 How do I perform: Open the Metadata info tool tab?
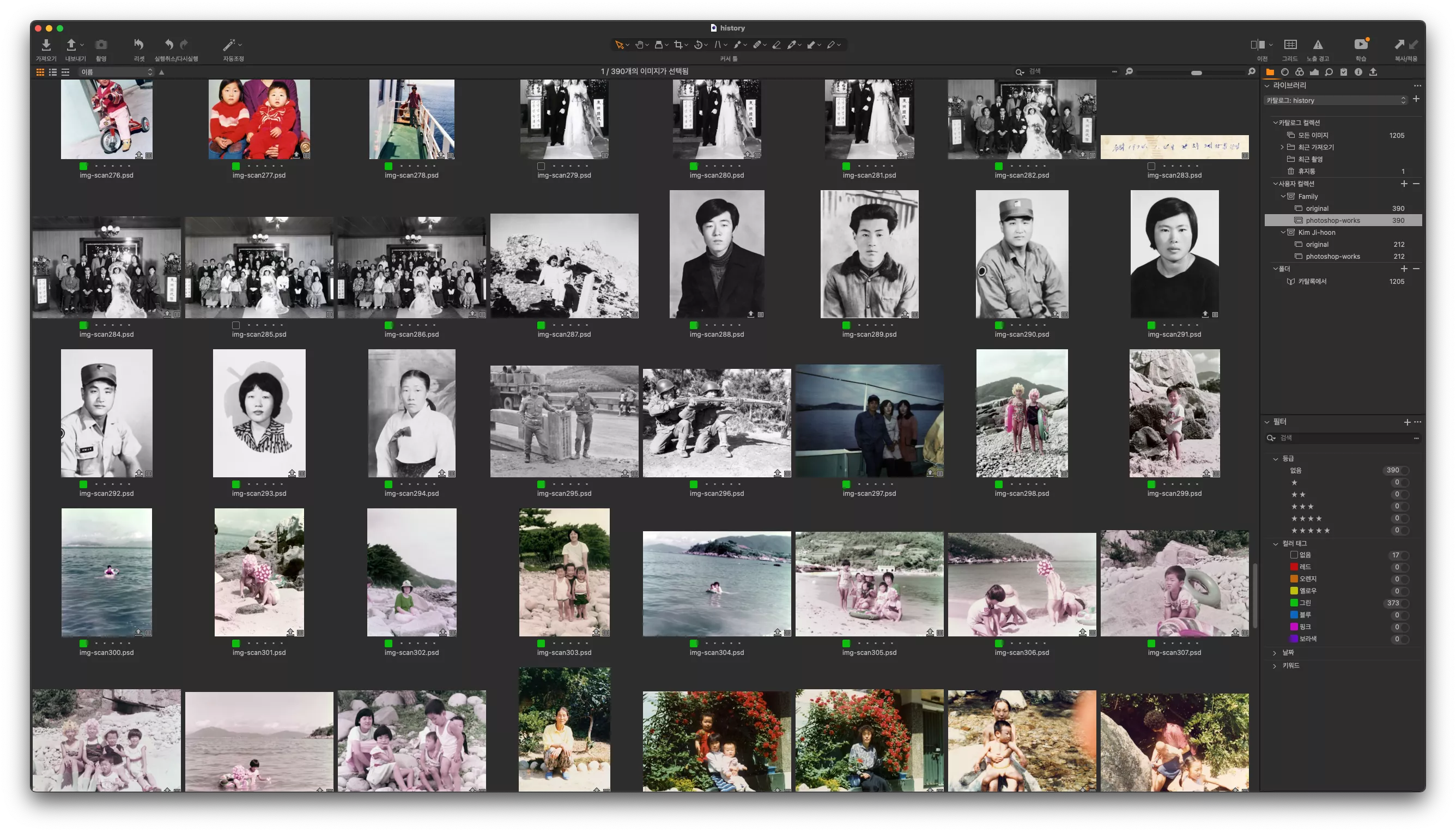pyautogui.click(x=1358, y=72)
